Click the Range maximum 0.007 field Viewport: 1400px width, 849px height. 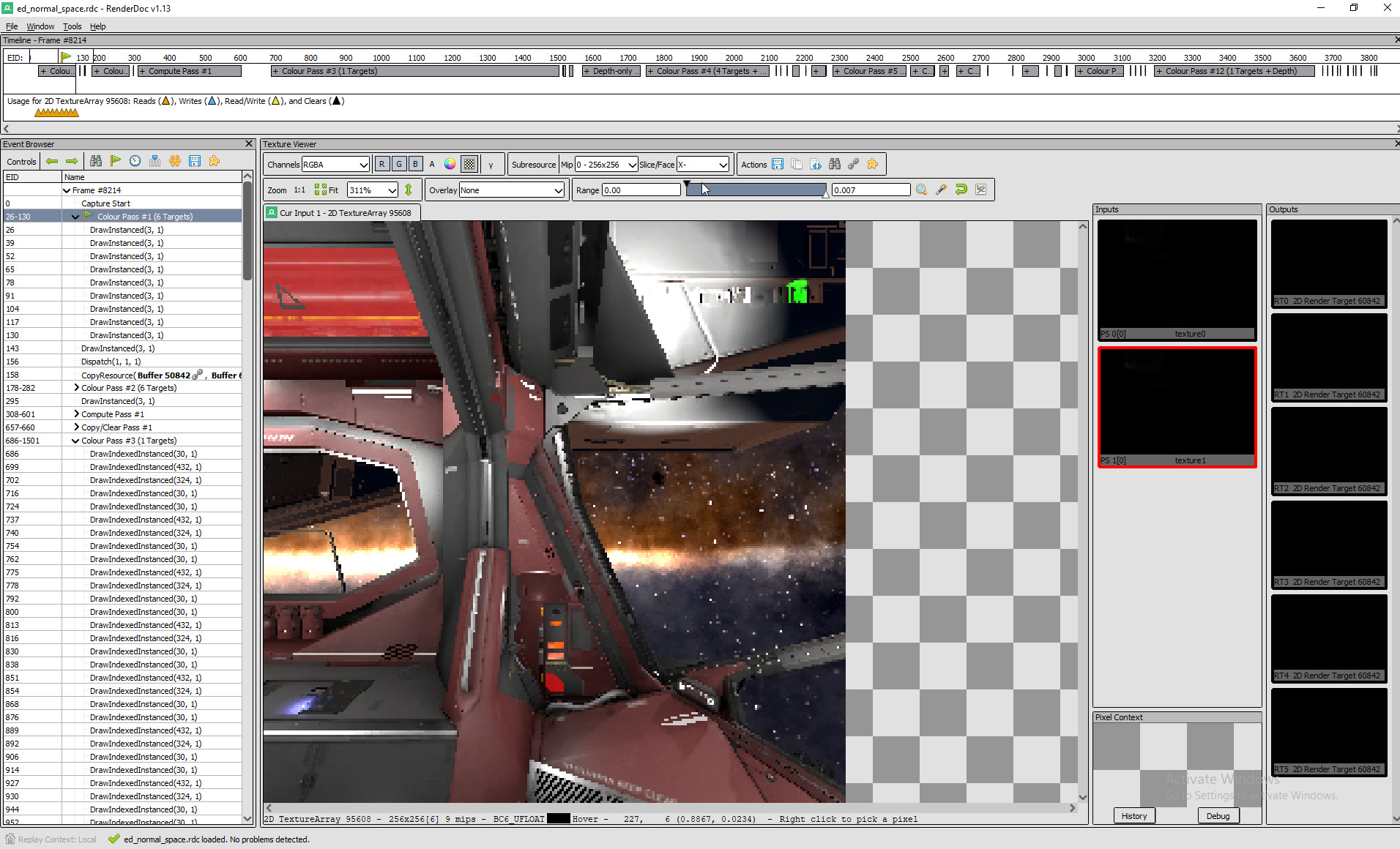[871, 190]
